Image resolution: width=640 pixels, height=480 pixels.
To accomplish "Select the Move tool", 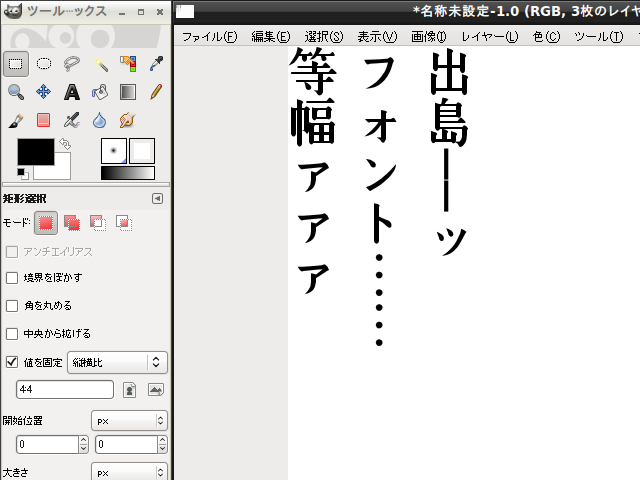I will (x=44, y=92).
